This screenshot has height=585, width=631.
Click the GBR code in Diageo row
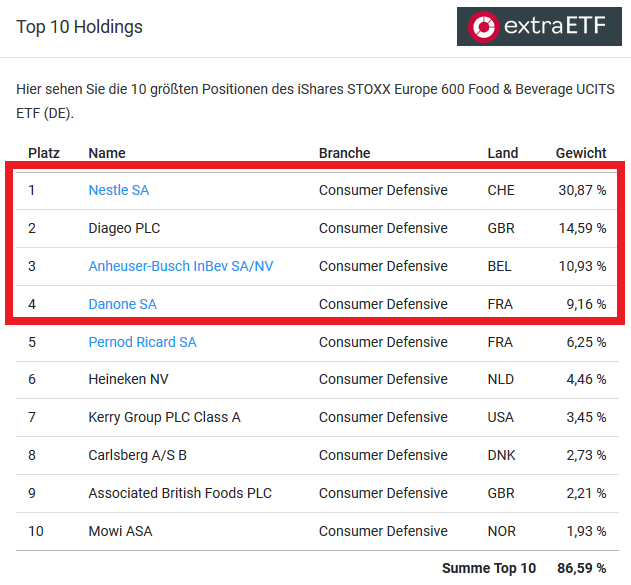(501, 228)
